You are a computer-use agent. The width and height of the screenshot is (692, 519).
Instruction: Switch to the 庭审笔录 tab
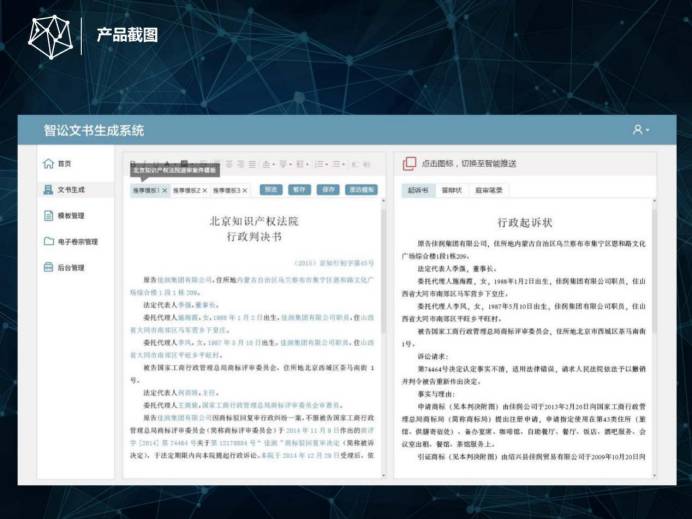coord(489,190)
